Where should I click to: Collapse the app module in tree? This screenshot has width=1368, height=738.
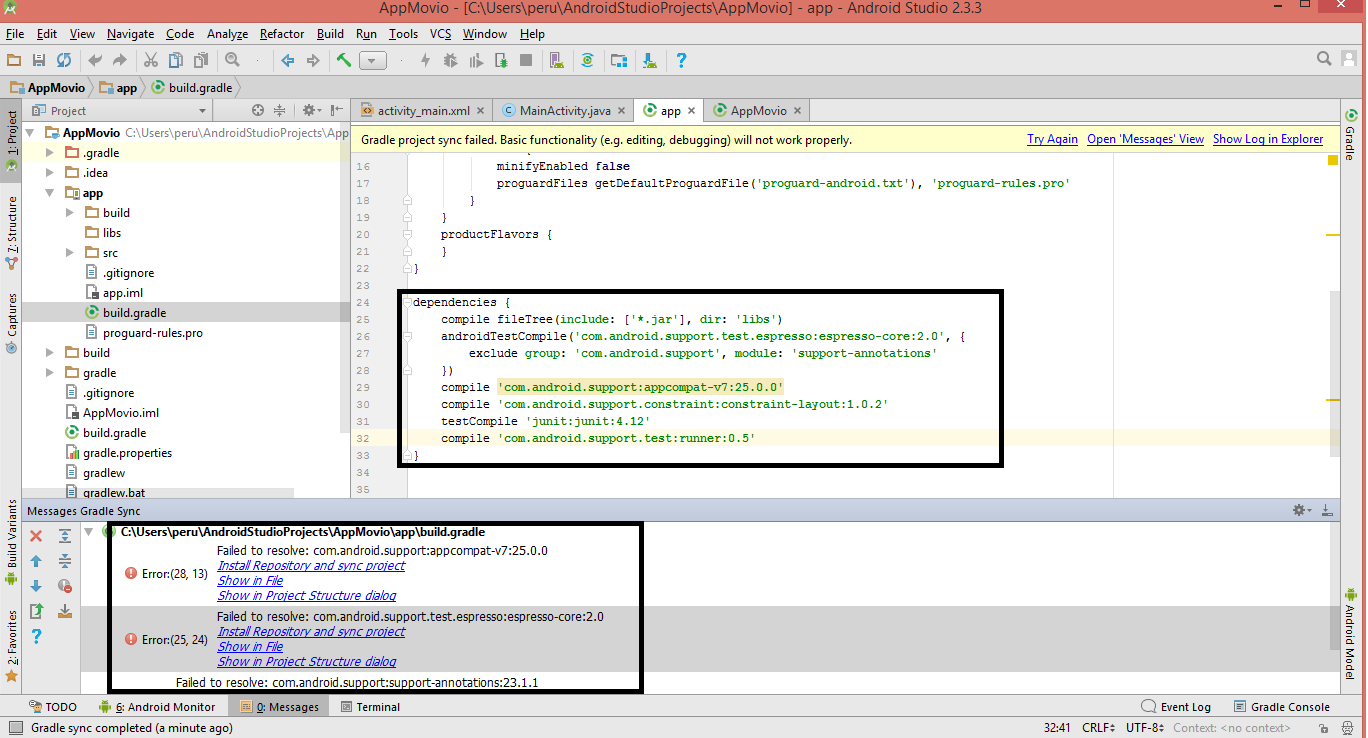[x=50, y=193]
